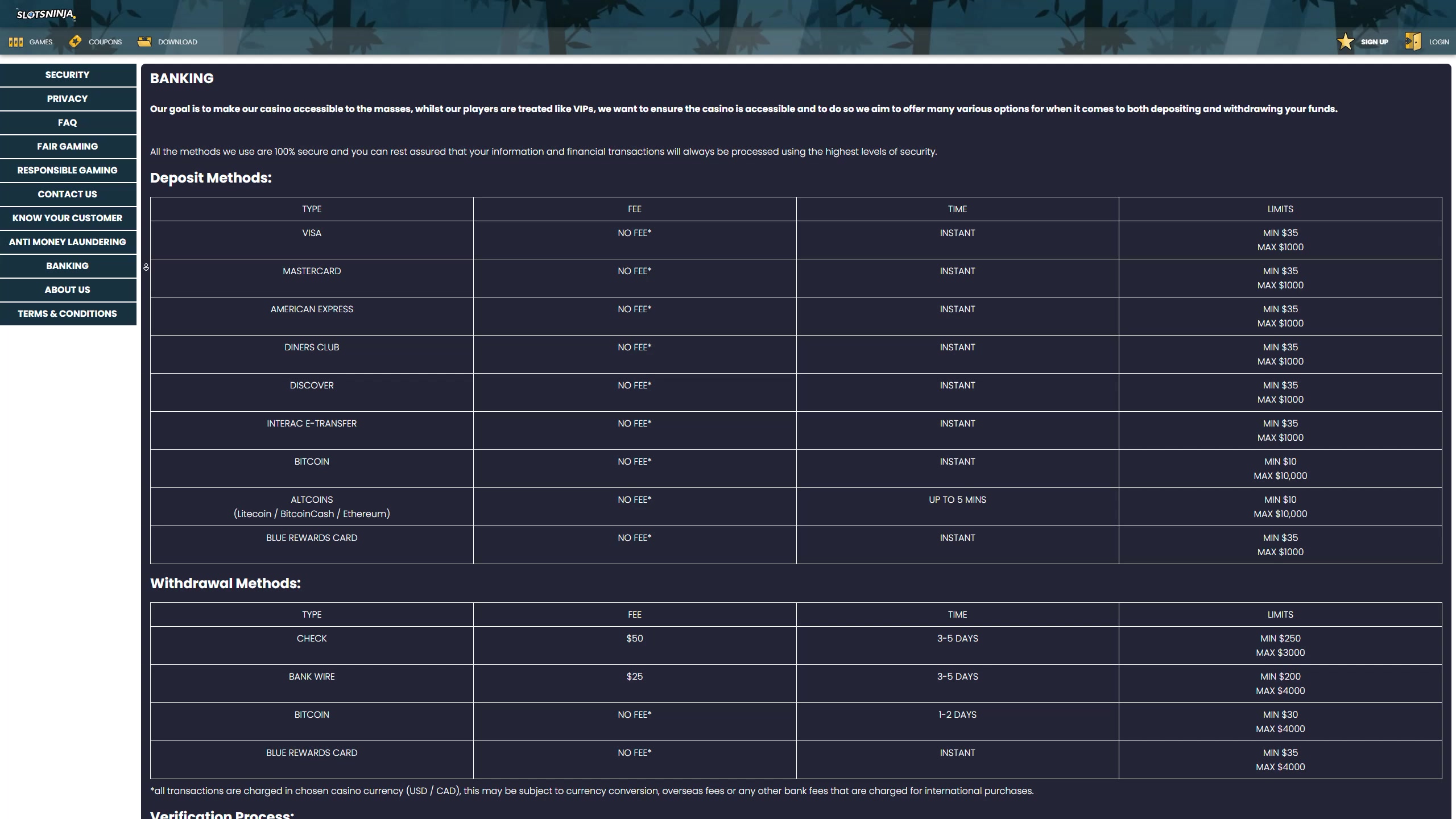Open the Security page
The image size is (1456, 819).
click(x=67, y=75)
